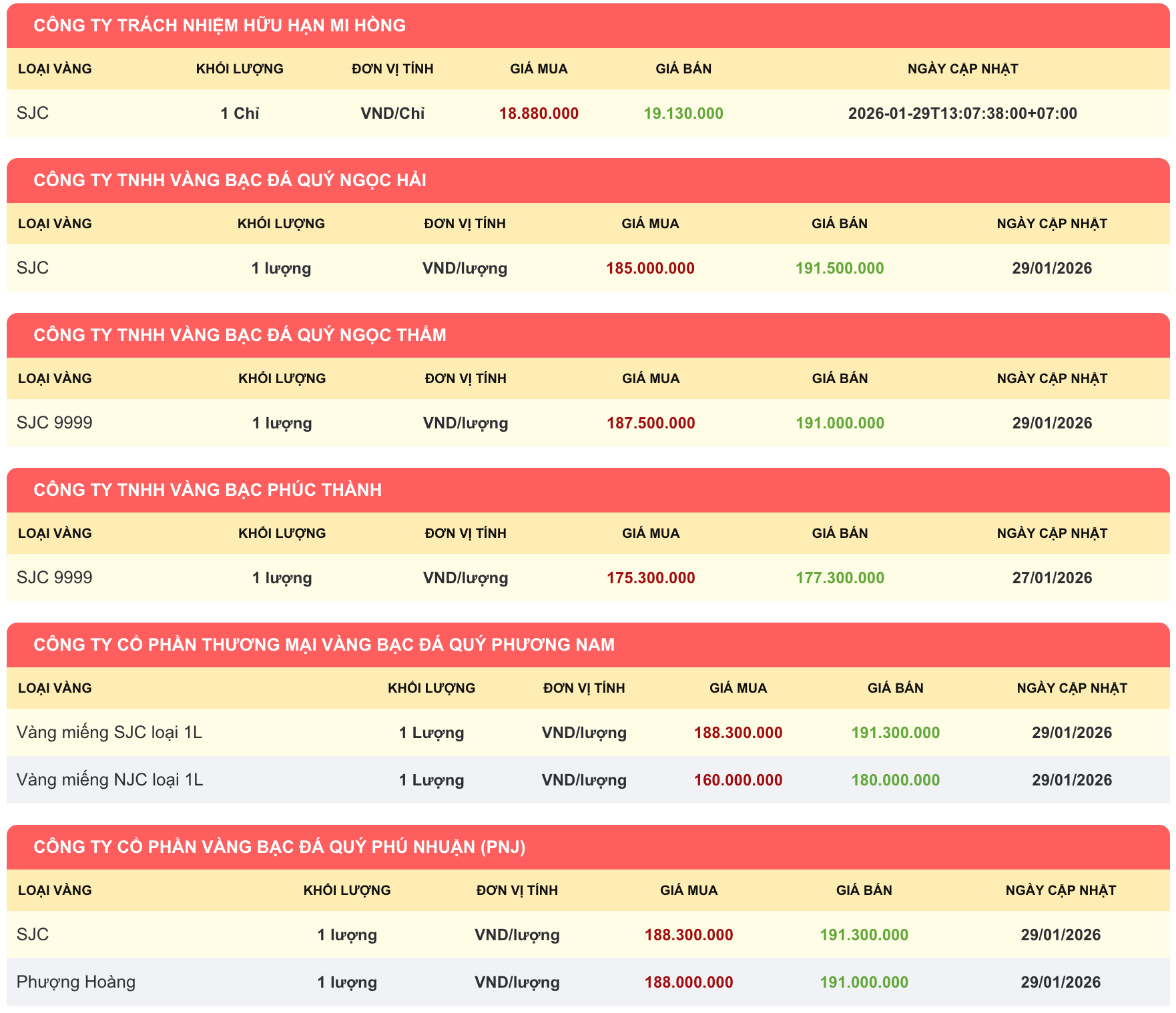Click the NJC sell price 180.000.000
The width and height of the screenshot is (1176, 1013).
pos(895,780)
